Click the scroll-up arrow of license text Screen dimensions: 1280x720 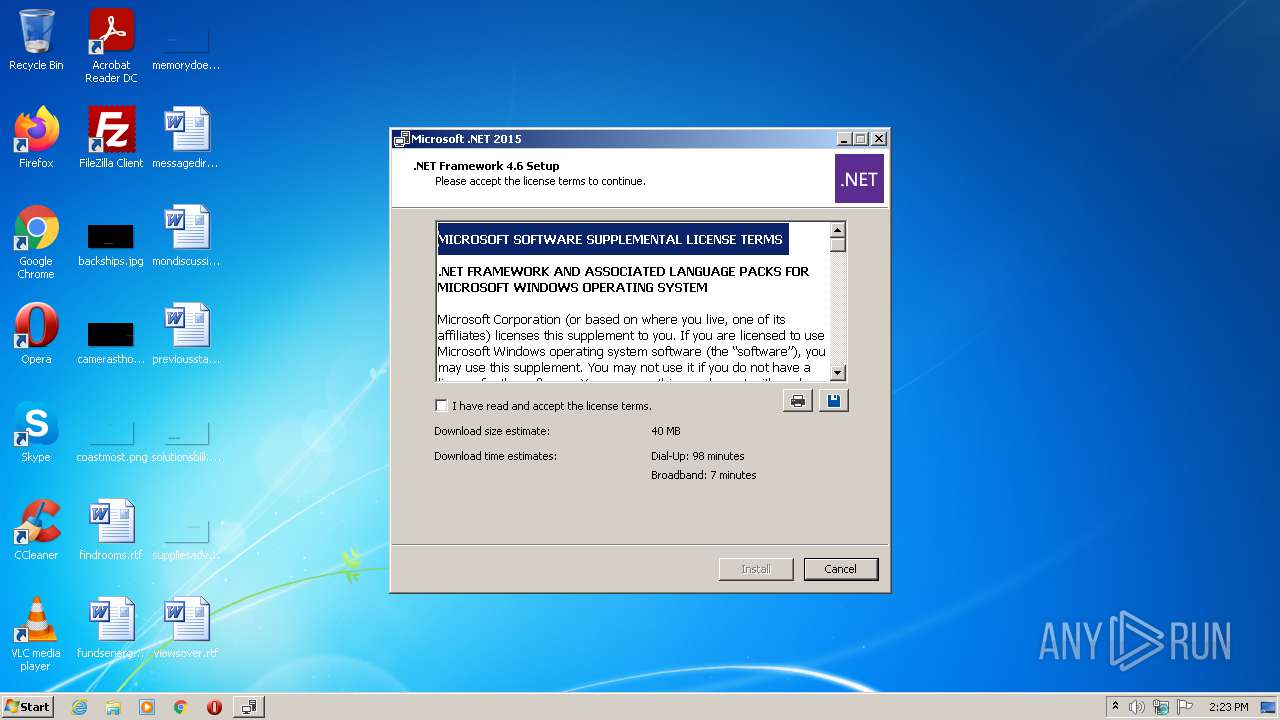click(838, 230)
